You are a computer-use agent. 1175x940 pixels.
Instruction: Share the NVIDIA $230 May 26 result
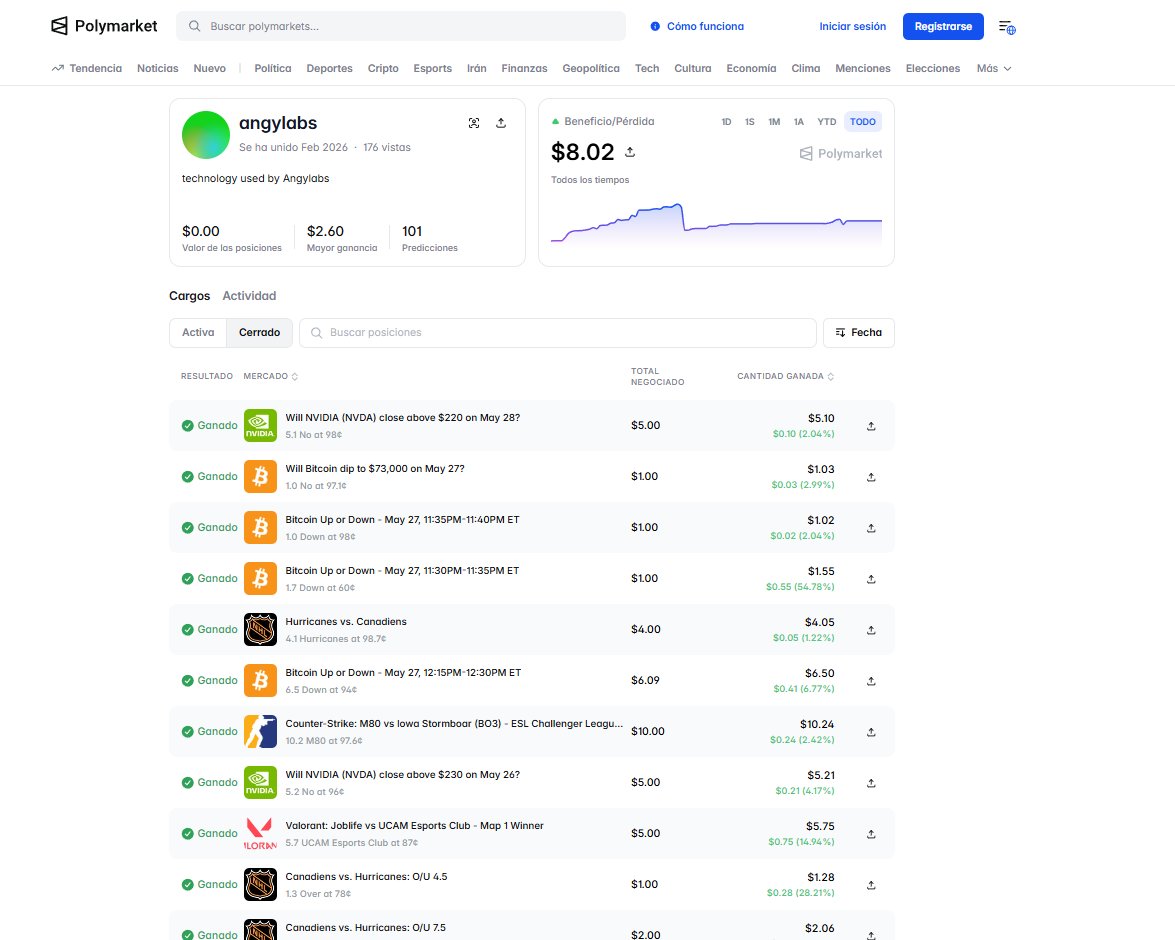(x=871, y=783)
